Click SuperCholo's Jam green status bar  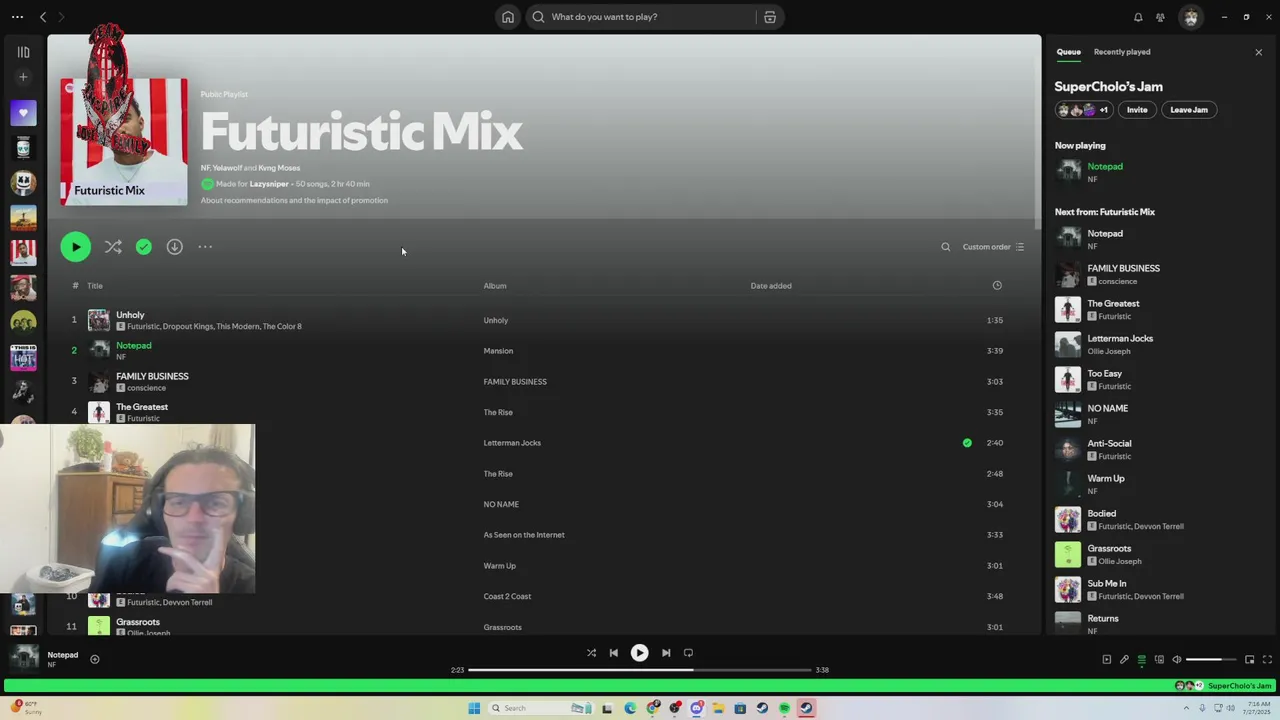[x=640, y=686]
